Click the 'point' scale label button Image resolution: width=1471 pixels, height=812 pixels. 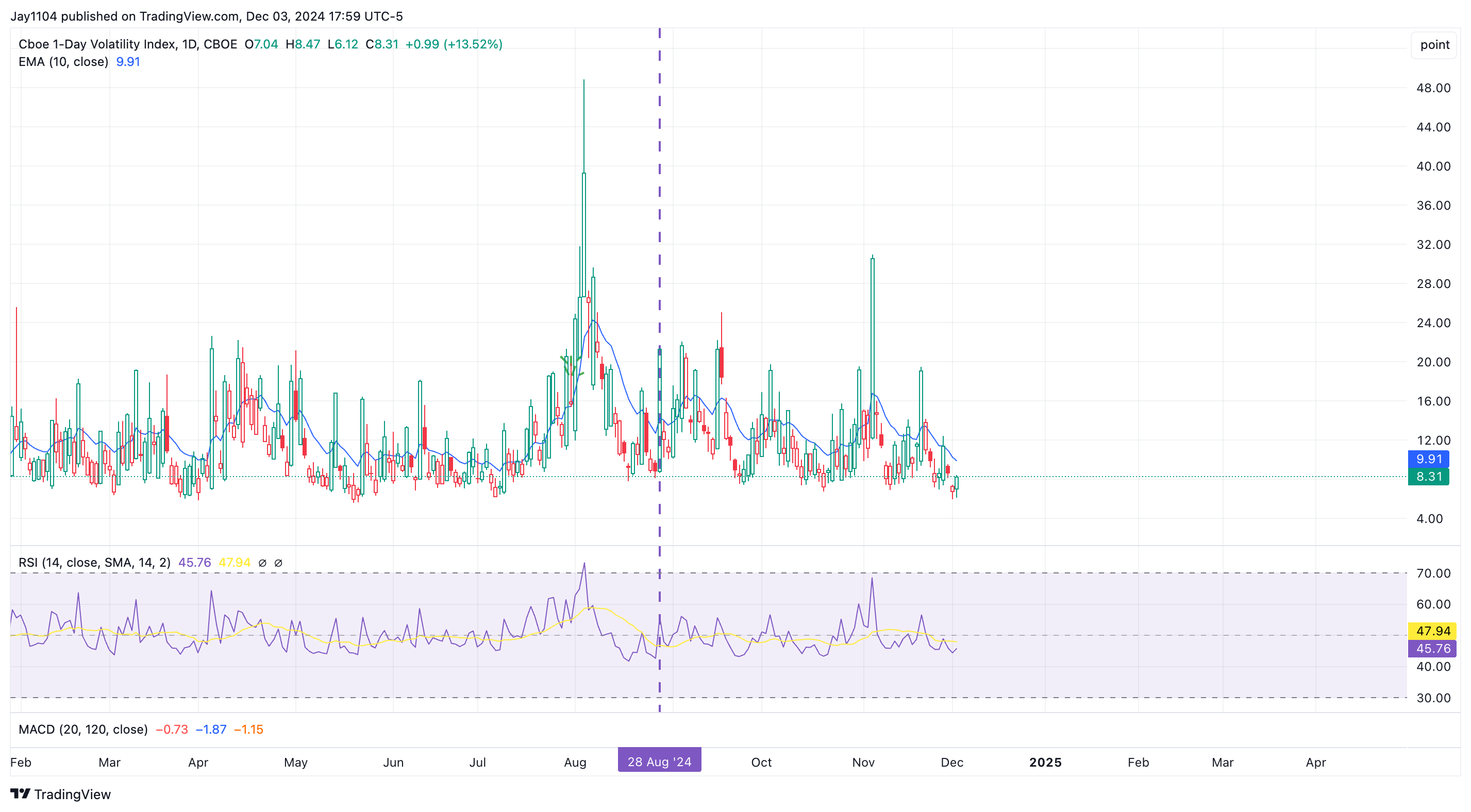[1434, 44]
